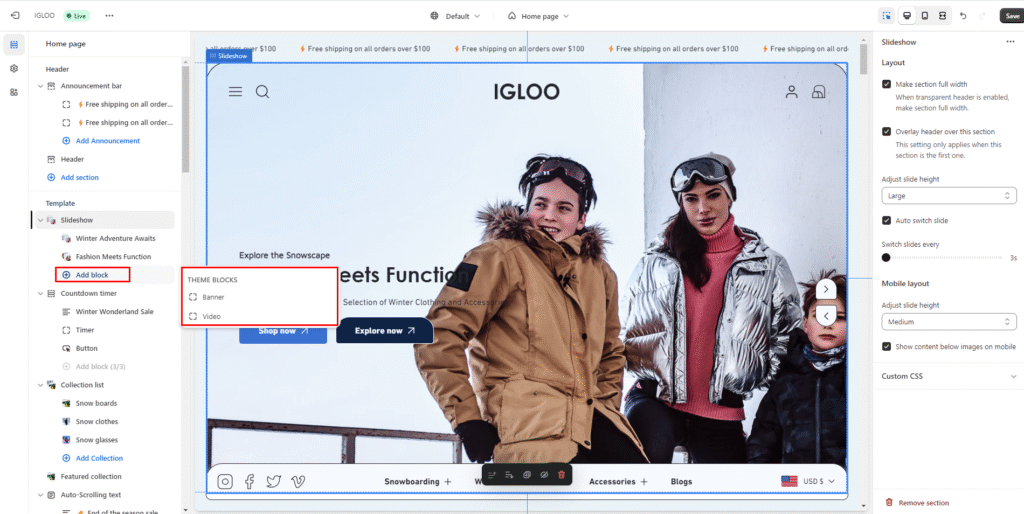Disable Auto switch slide checkbox

coord(887,220)
